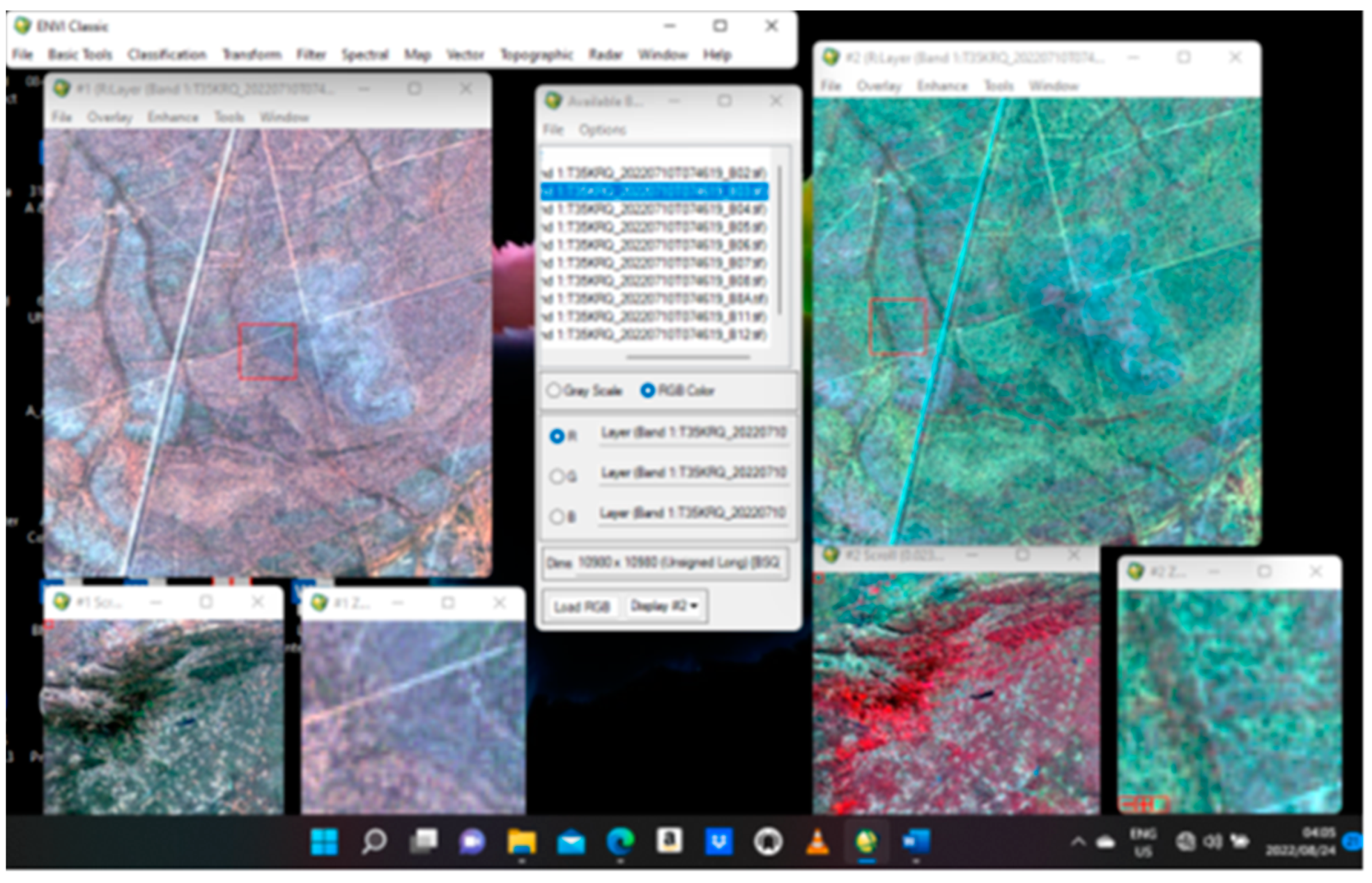Click the Load RGB button
The height and width of the screenshot is (883, 1372).
[x=581, y=606]
